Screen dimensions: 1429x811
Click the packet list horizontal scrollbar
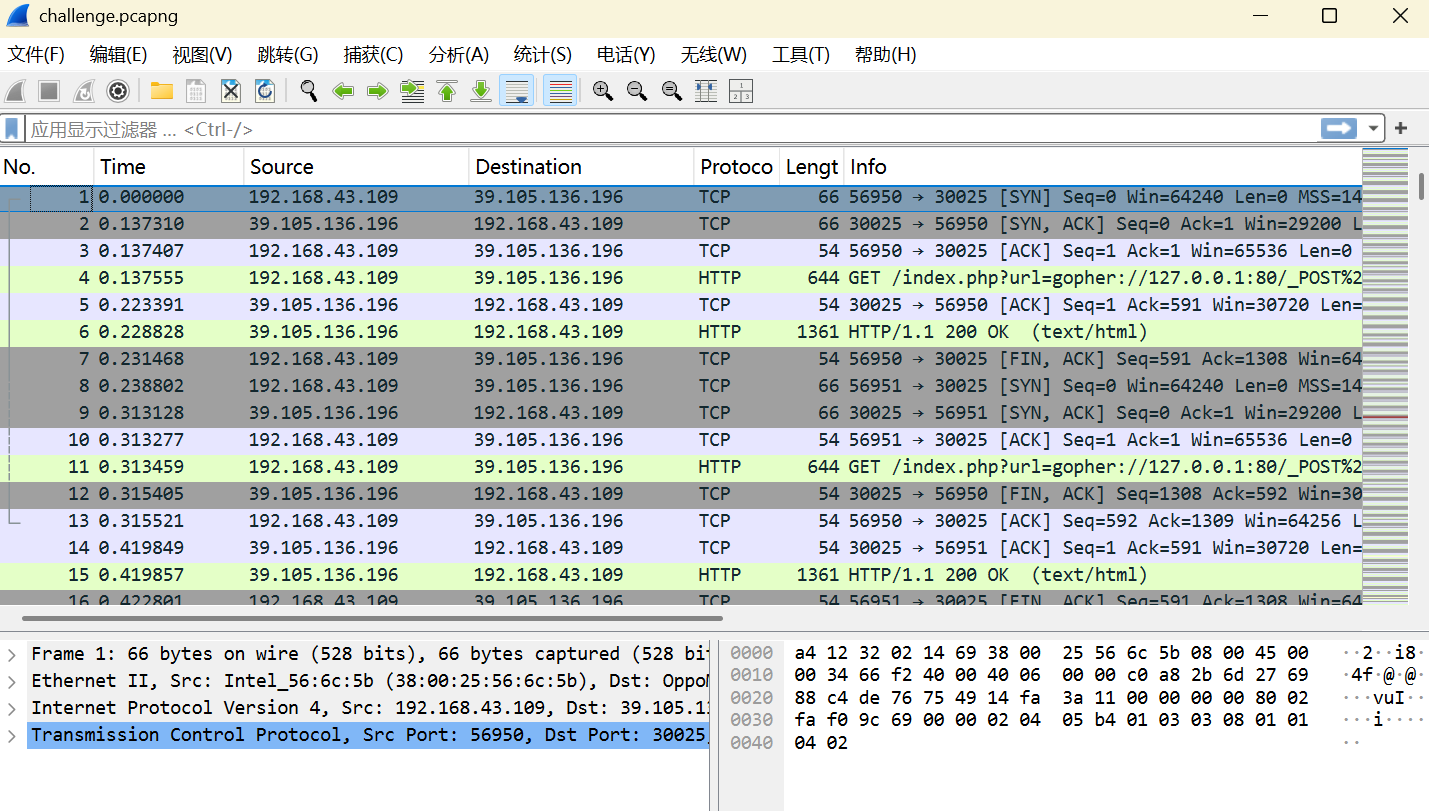click(x=370, y=620)
